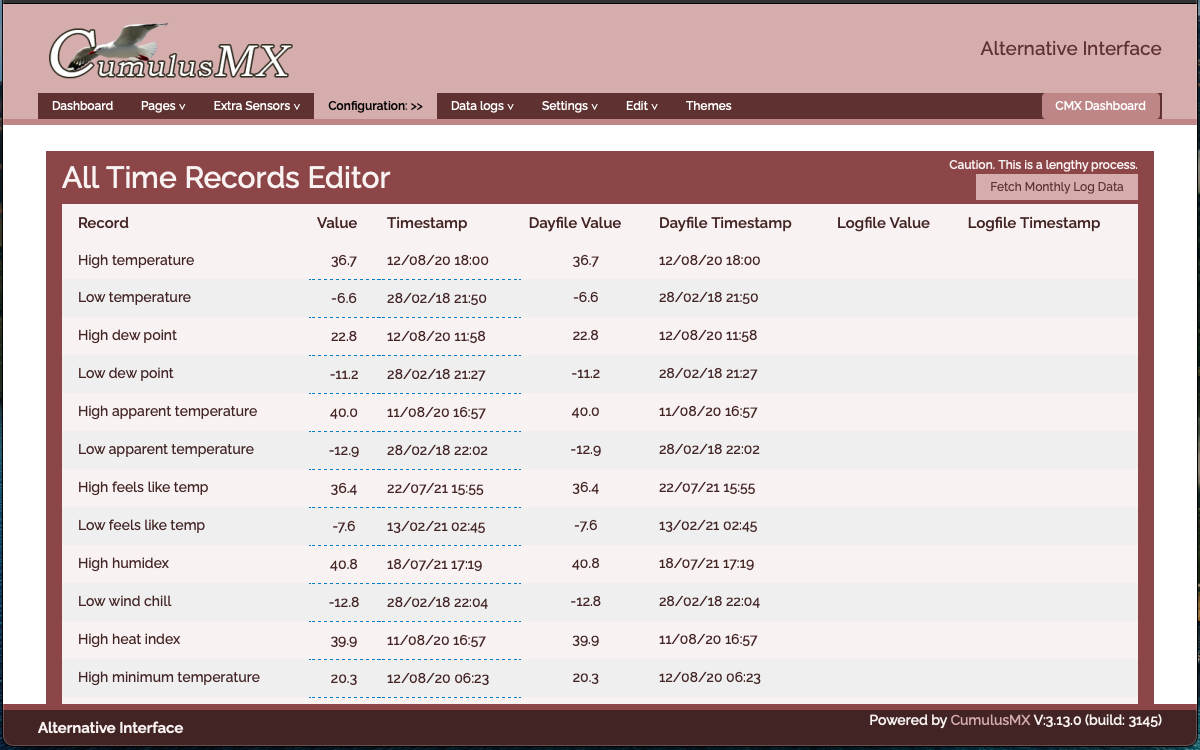This screenshot has height=750, width=1200.
Task: Follow the CumulusMX link in footer
Action: coord(989,720)
